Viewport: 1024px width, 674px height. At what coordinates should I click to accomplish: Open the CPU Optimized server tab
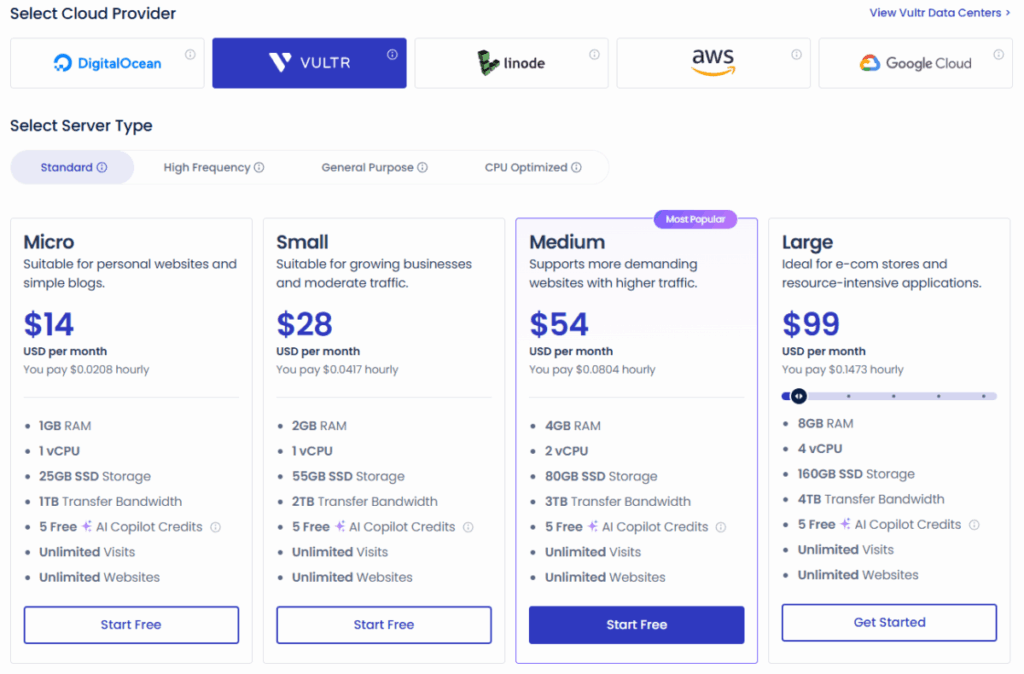[x=527, y=167]
